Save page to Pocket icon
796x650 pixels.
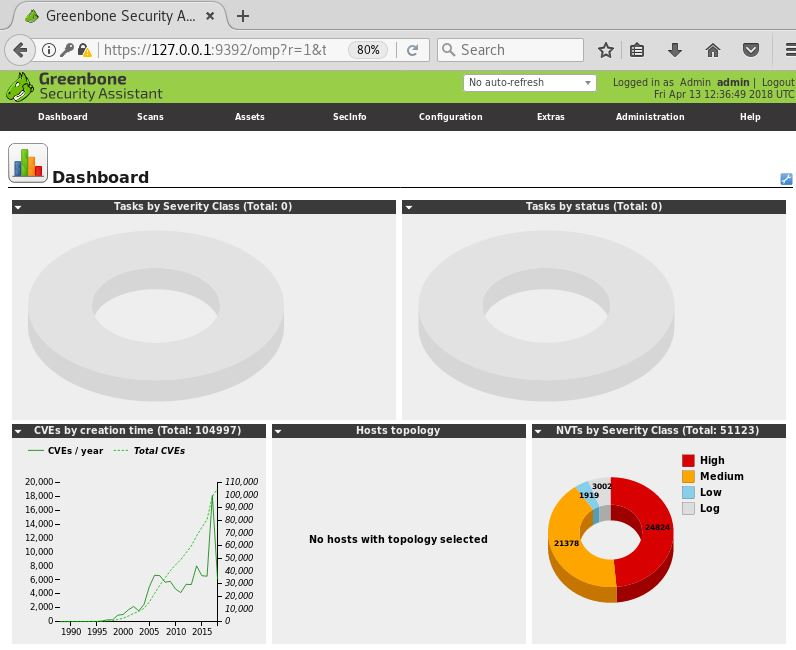751,50
